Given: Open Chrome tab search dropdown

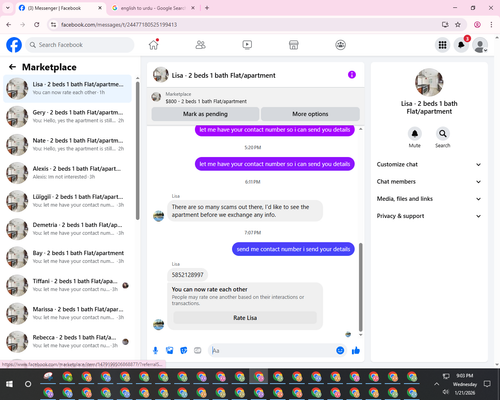Looking at the screenshot, I should pyautogui.click(x=8, y=8).
